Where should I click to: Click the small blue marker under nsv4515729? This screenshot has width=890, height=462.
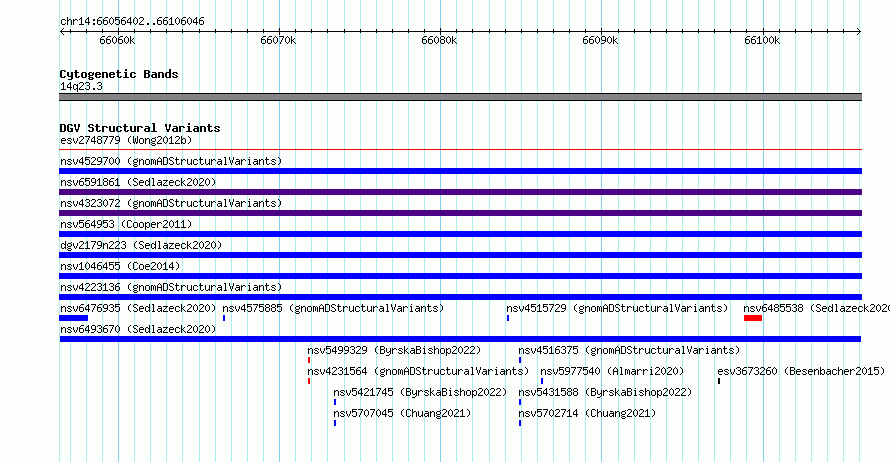click(x=508, y=318)
